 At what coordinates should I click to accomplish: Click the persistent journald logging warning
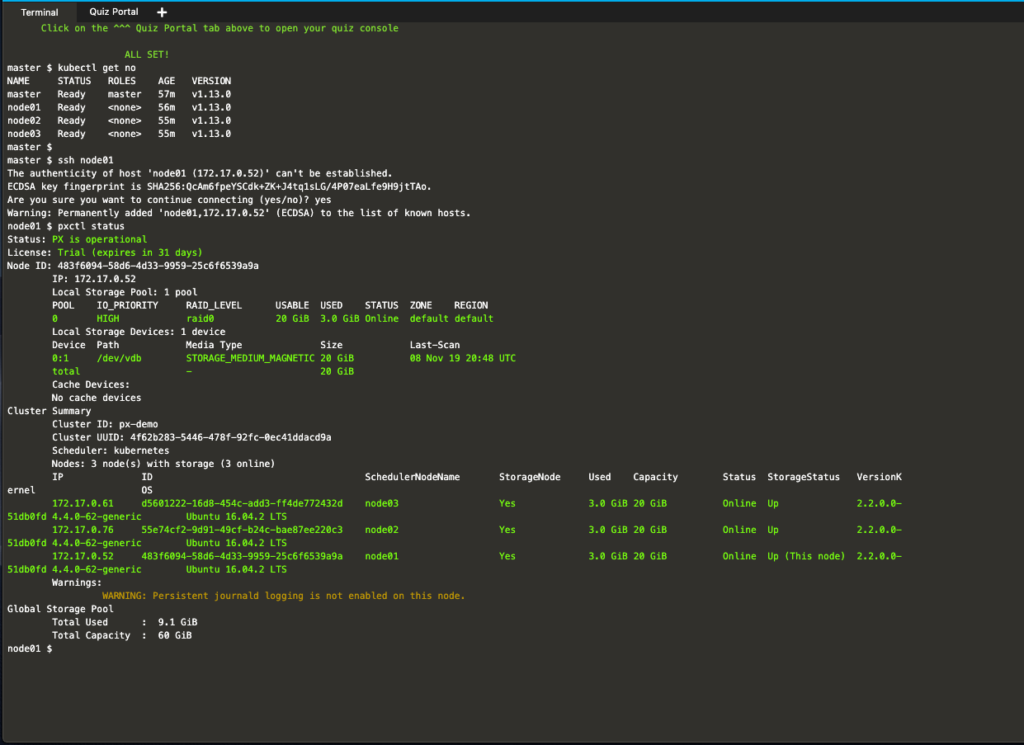click(x=283, y=595)
